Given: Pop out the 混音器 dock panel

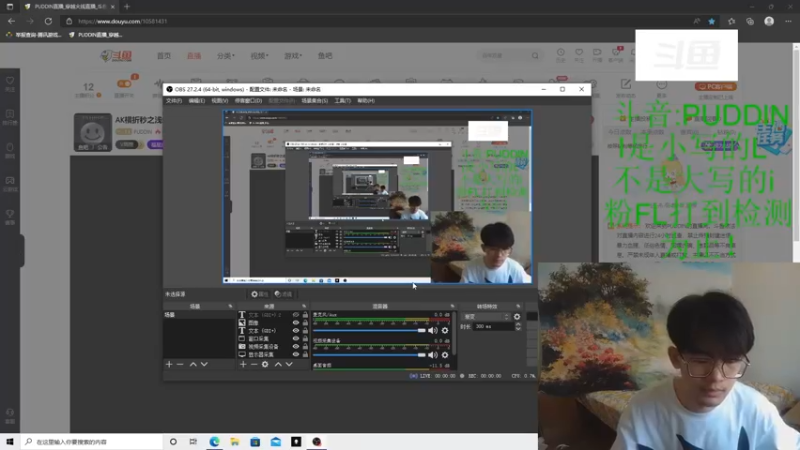Looking at the screenshot, I should point(452,306).
